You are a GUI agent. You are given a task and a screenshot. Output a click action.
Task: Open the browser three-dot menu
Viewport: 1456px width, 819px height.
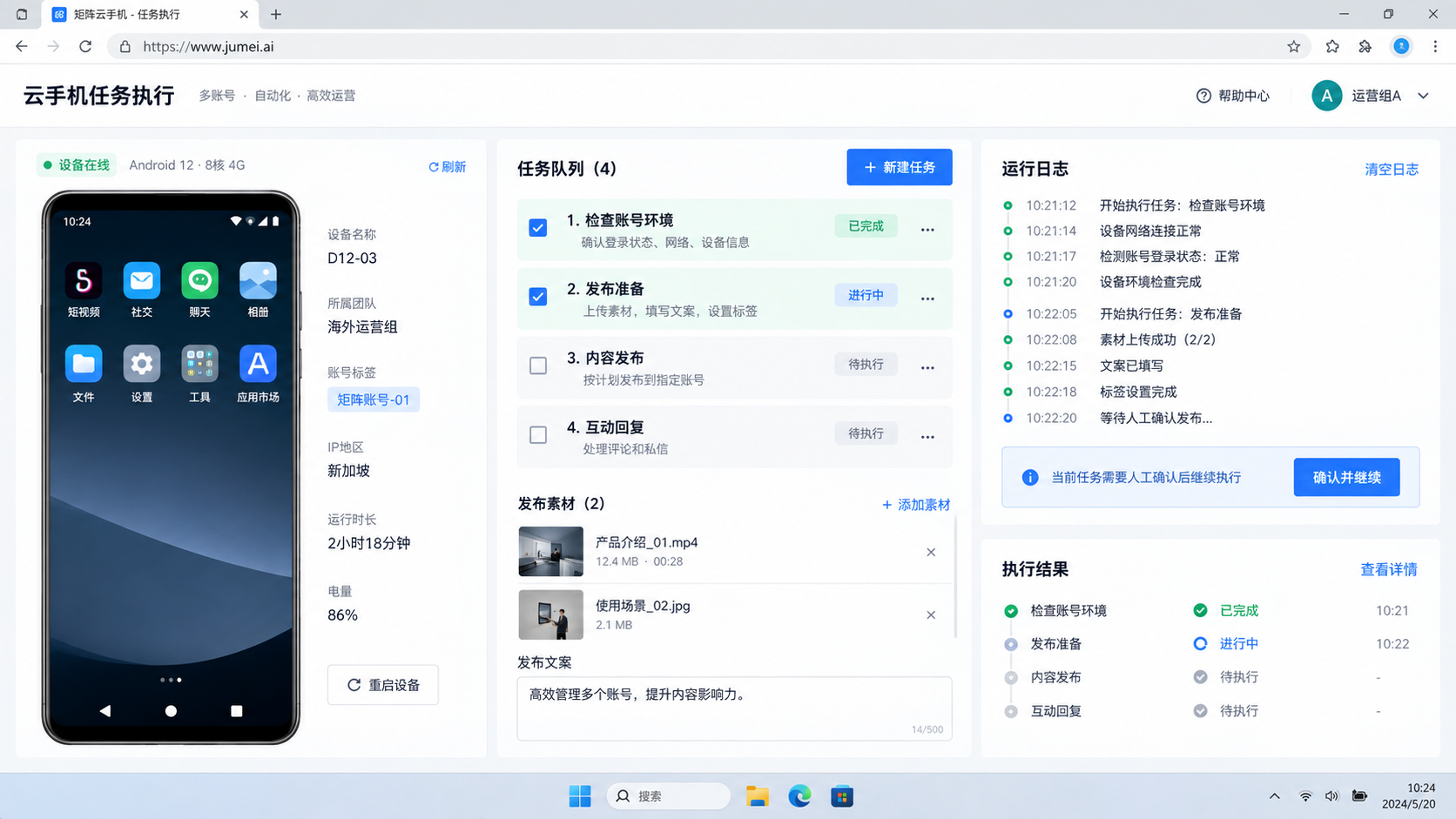1435,47
